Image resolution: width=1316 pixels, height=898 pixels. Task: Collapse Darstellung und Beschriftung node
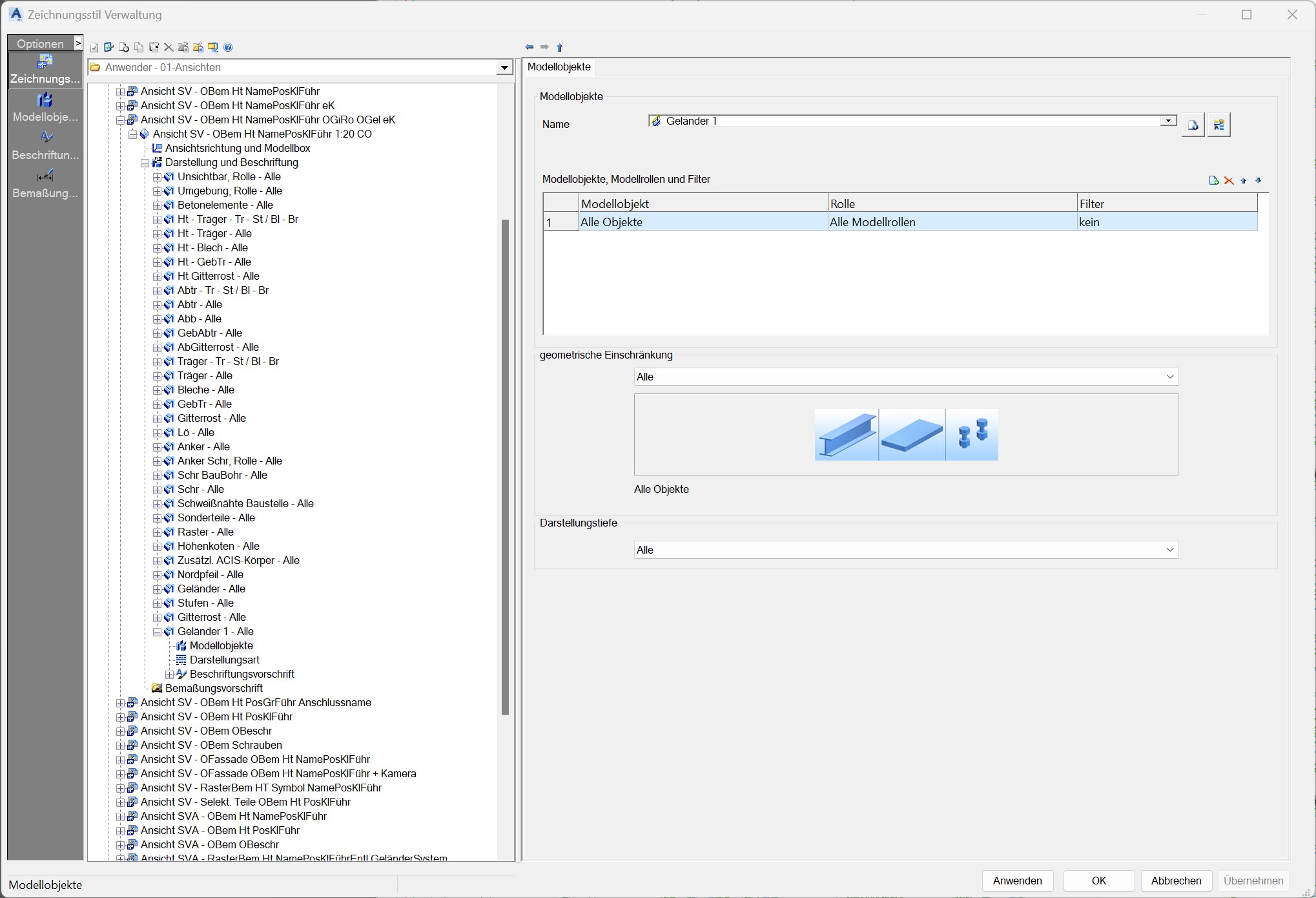pyautogui.click(x=145, y=163)
